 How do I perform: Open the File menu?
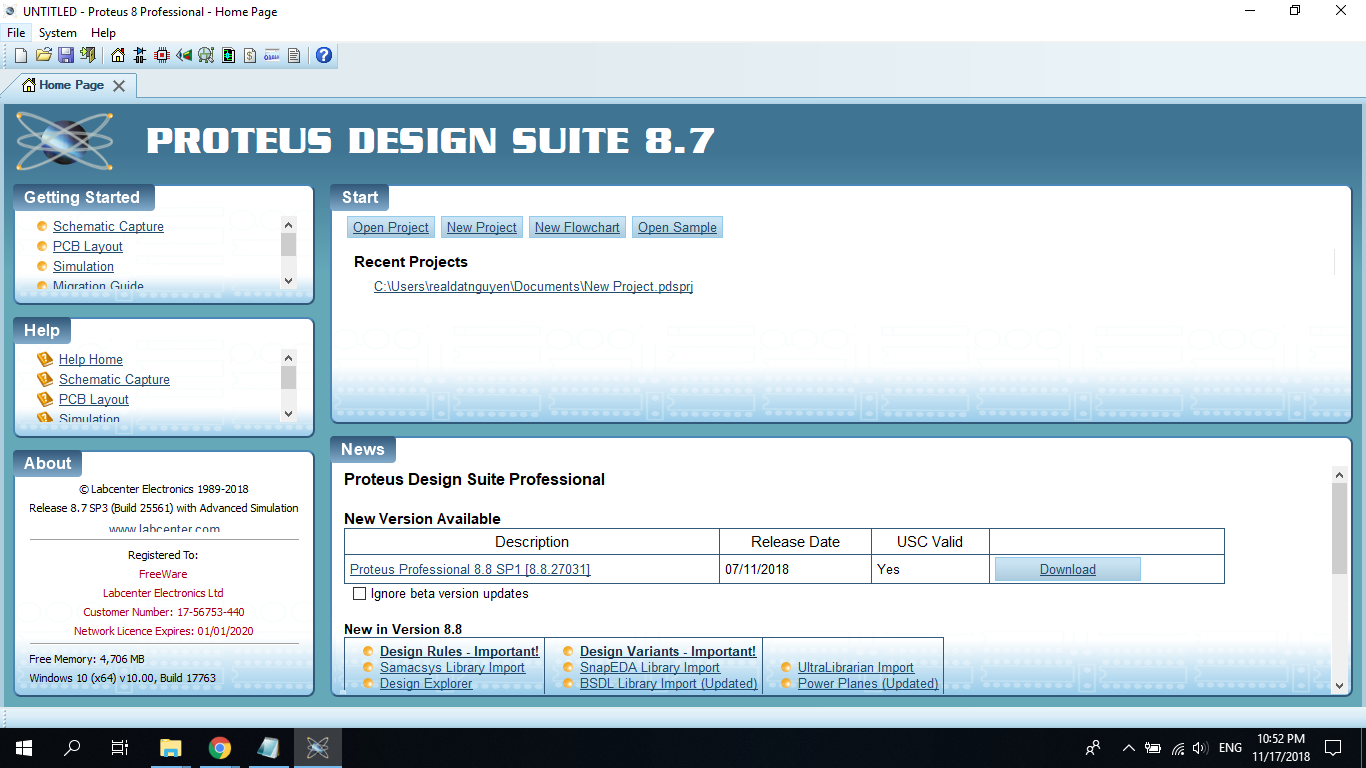click(x=16, y=33)
